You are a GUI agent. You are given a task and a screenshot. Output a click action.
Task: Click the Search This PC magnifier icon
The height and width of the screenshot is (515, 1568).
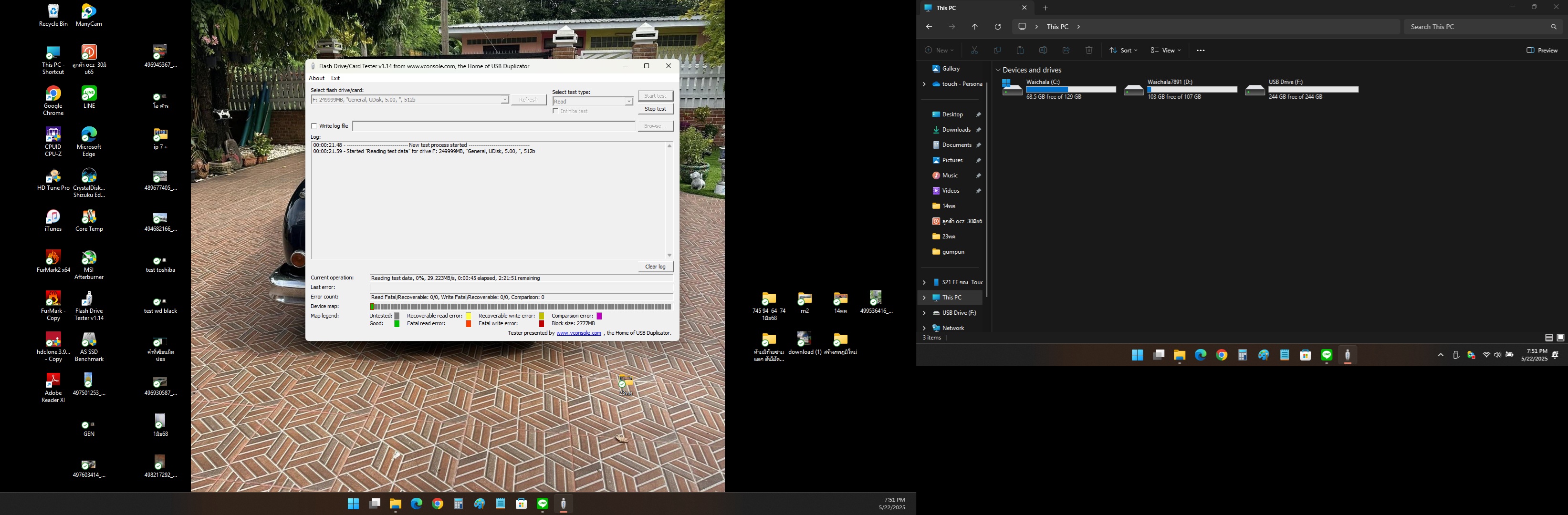(x=1553, y=27)
